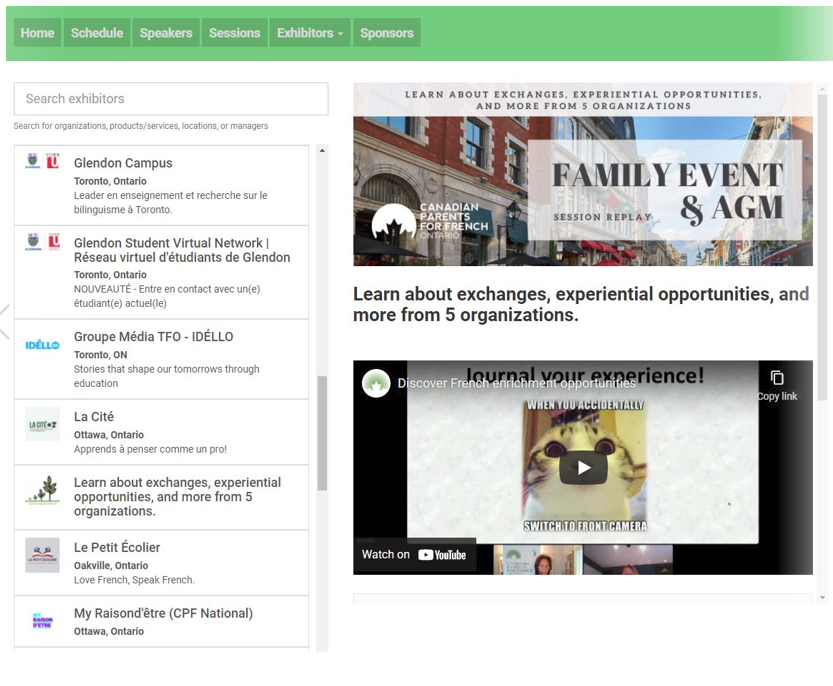Navigate to Sessions
Viewport: 833px width, 686px height.
pyautogui.click(x=234, y=33)
